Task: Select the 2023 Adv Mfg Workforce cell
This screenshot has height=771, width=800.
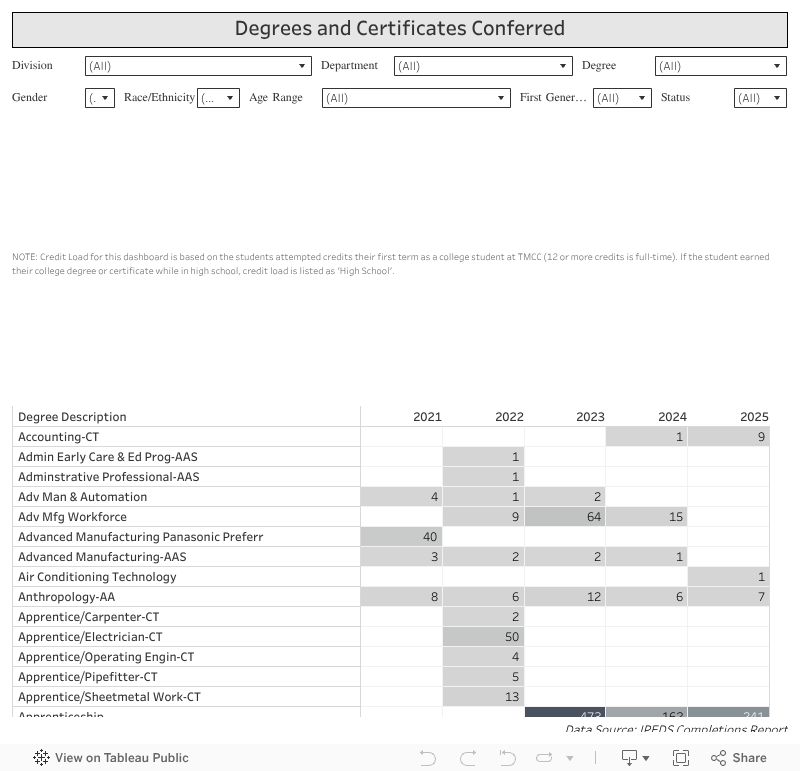Action: [x=565, y=517]
